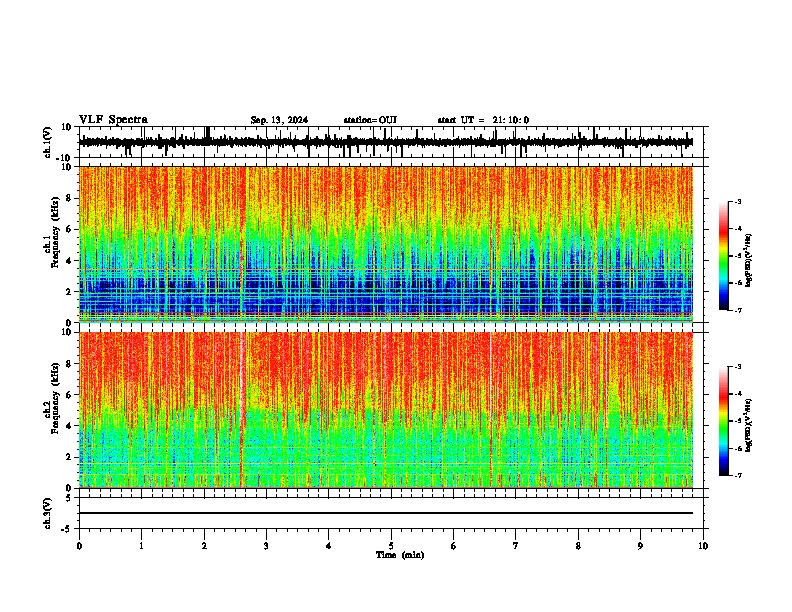Click the 'Time (min)' axis label
This screenshot has height=612, width=792.
400,555
